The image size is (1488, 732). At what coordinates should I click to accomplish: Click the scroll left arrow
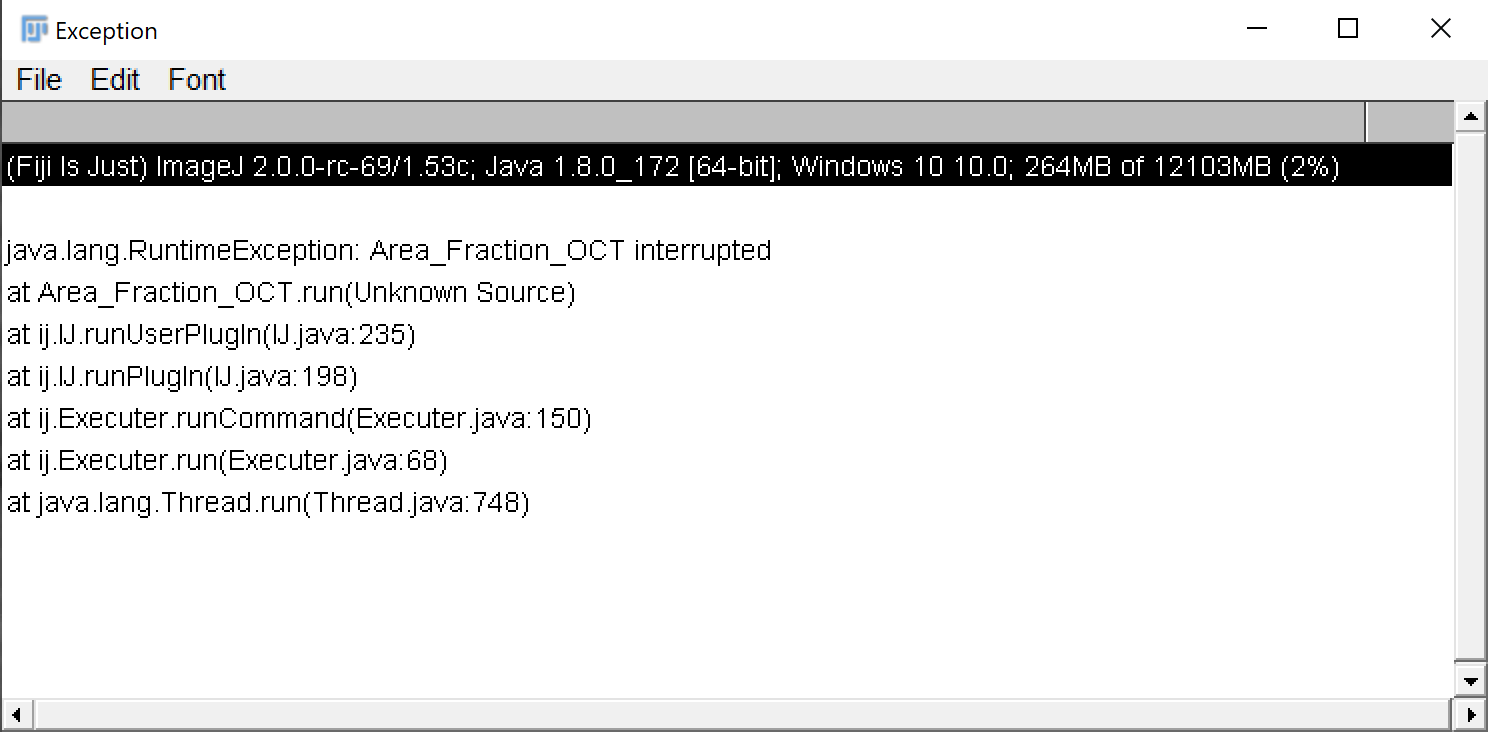pos(17,715)
